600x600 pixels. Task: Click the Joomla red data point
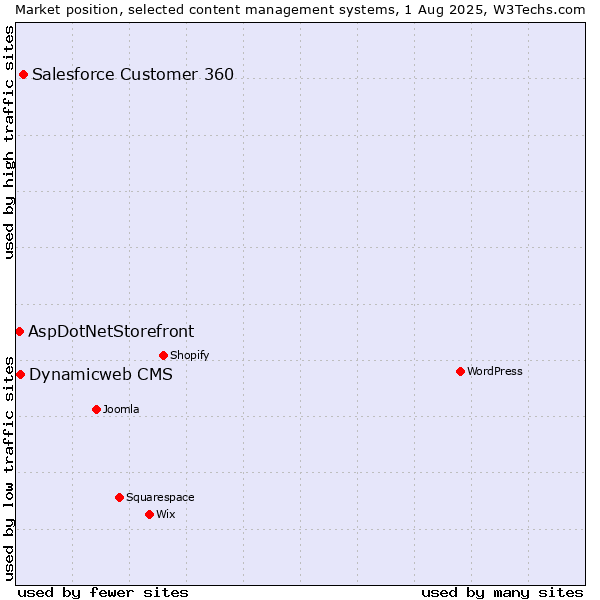tap(96, 409)
